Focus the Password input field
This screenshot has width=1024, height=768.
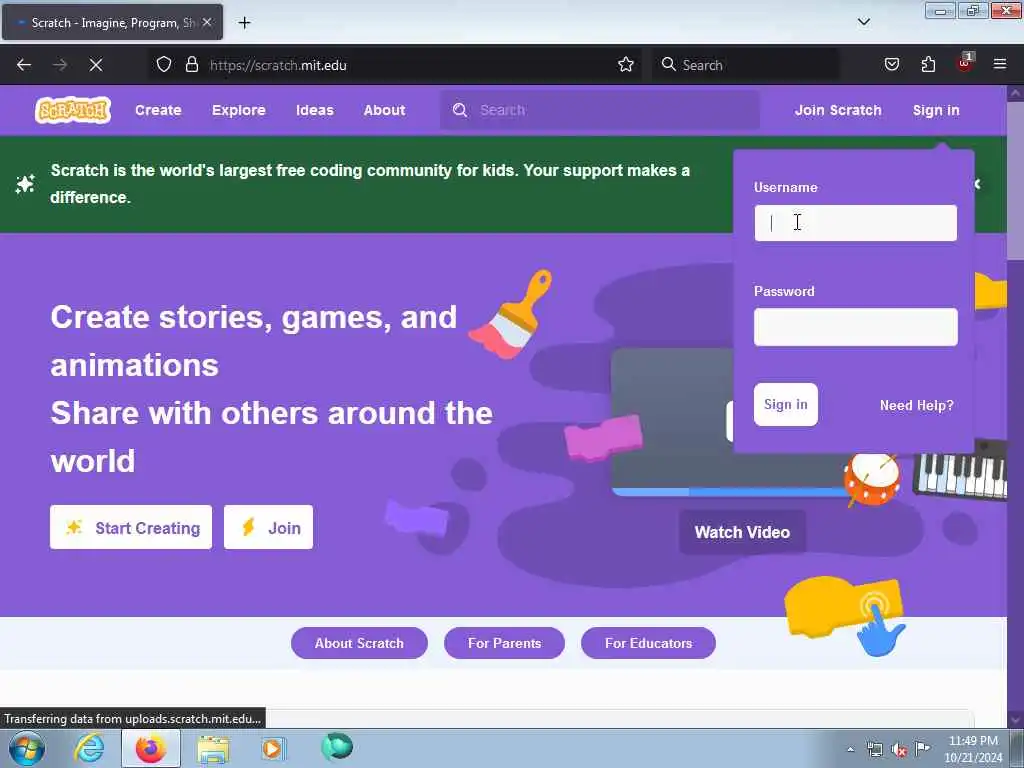point(856,327)
